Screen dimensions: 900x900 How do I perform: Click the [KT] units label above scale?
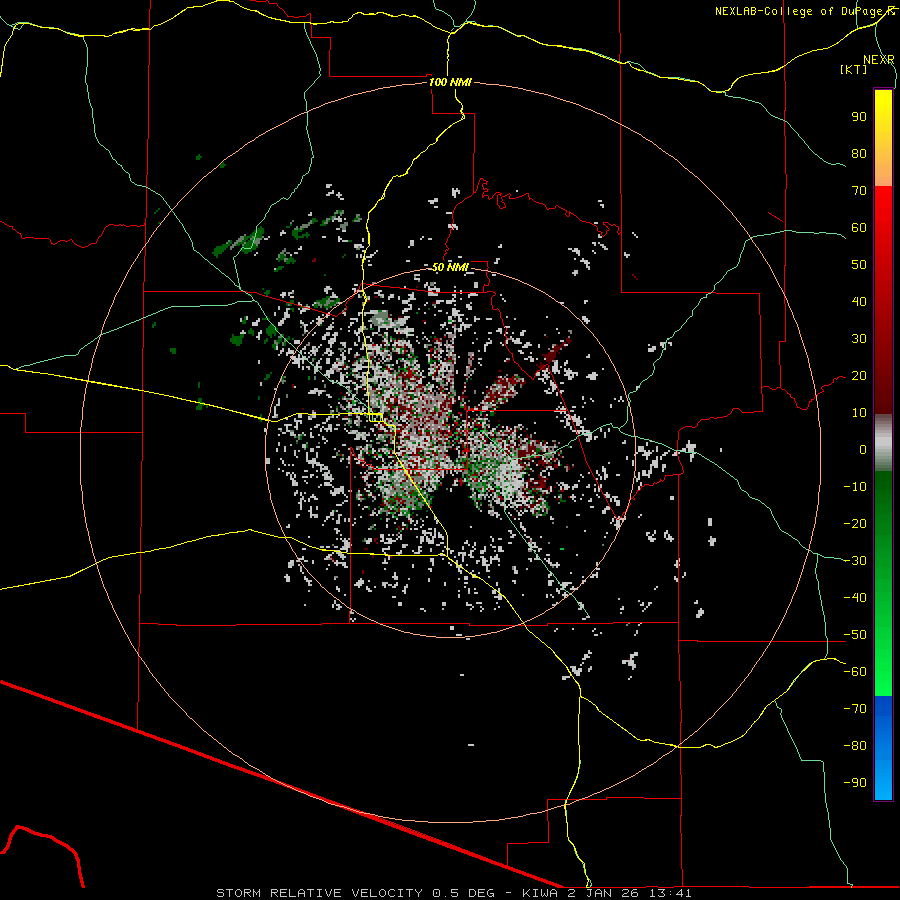[854, 69]
